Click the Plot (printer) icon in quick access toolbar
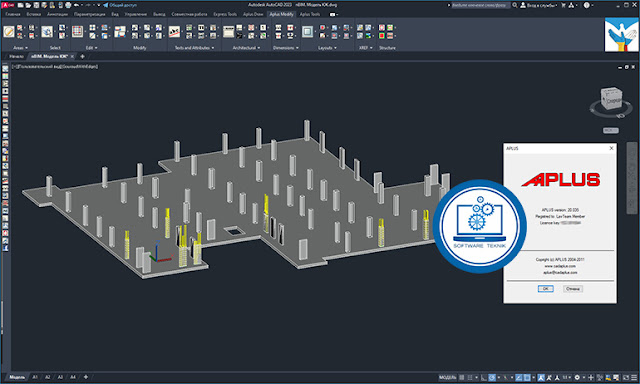The width and height of the screenshot is (640, 384). (68, 5)
